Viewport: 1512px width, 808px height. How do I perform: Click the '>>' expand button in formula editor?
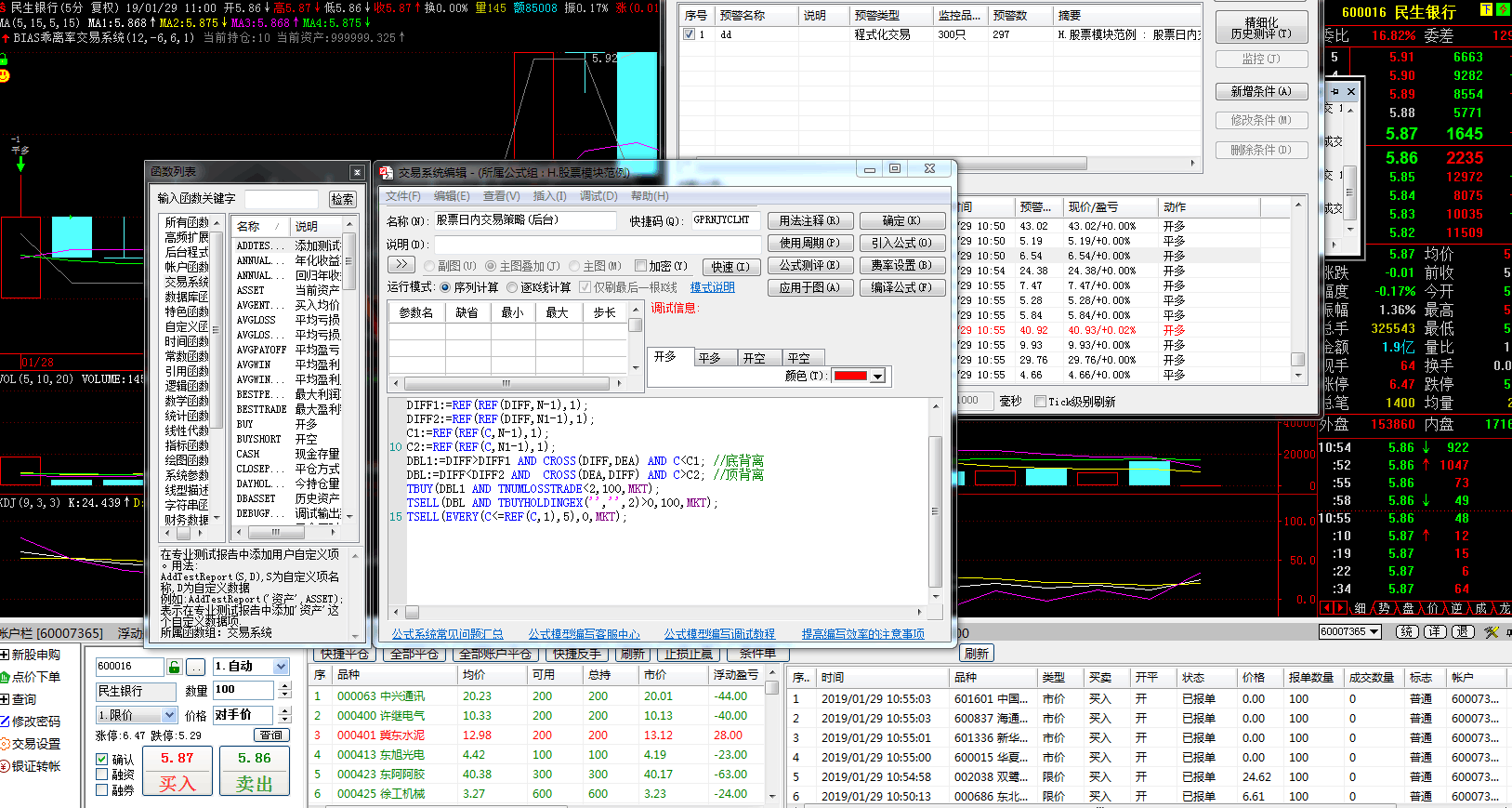pyautogui.click(x=400, y=265)
